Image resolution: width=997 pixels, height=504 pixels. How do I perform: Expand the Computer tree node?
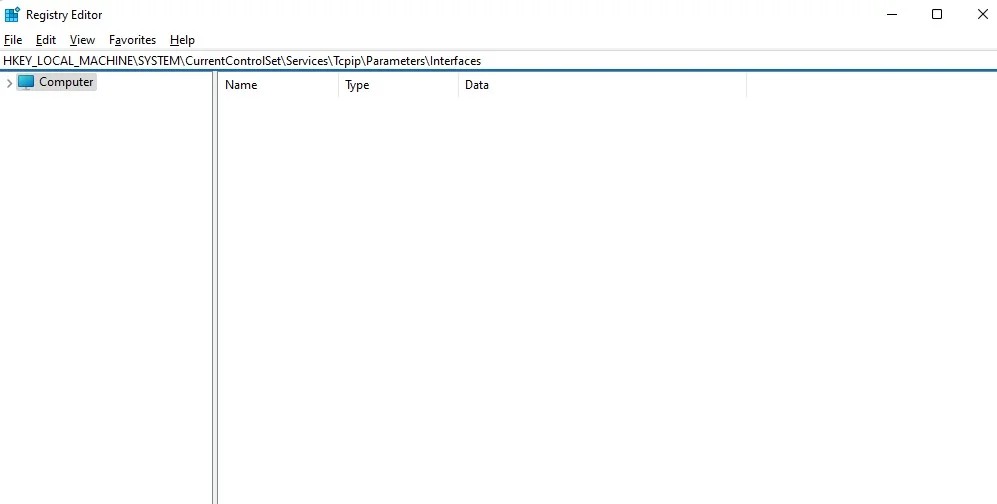pos(9,83)
